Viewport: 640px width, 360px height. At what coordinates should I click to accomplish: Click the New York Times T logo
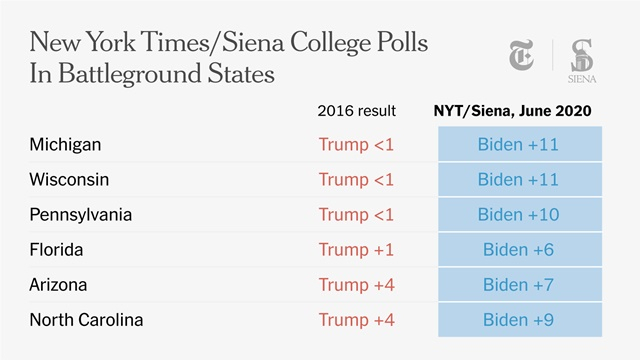pyautogui.click(x=521, y=55)
